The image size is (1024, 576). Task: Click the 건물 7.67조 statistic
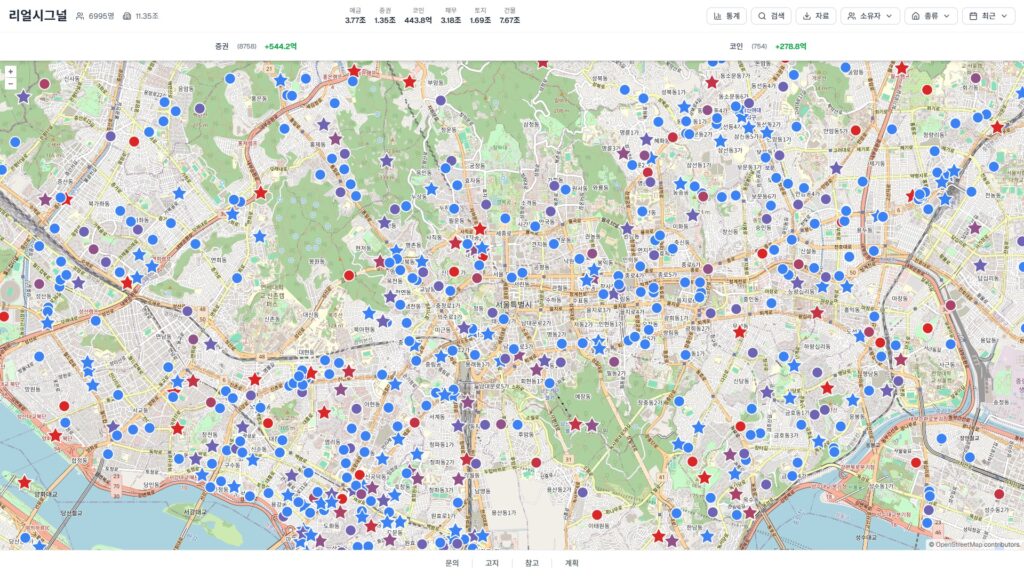coord(509,16)
